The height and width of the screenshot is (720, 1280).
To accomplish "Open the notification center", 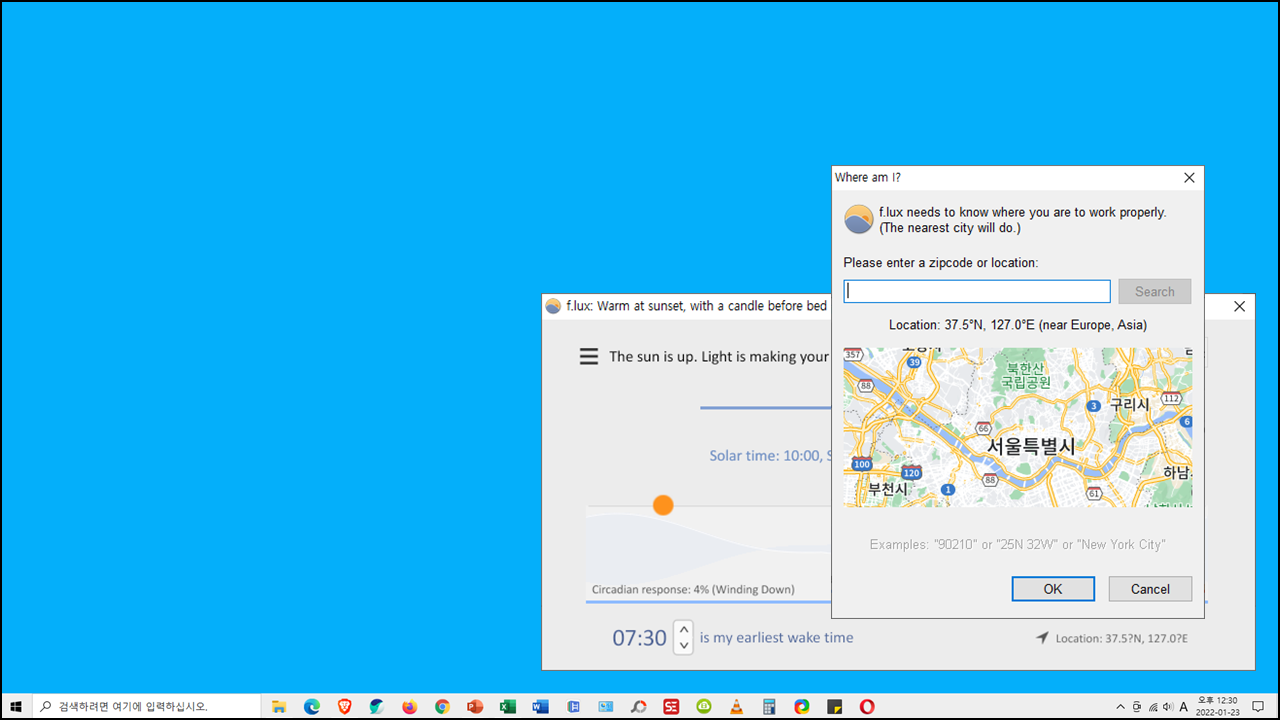I will click(1258, 706).
